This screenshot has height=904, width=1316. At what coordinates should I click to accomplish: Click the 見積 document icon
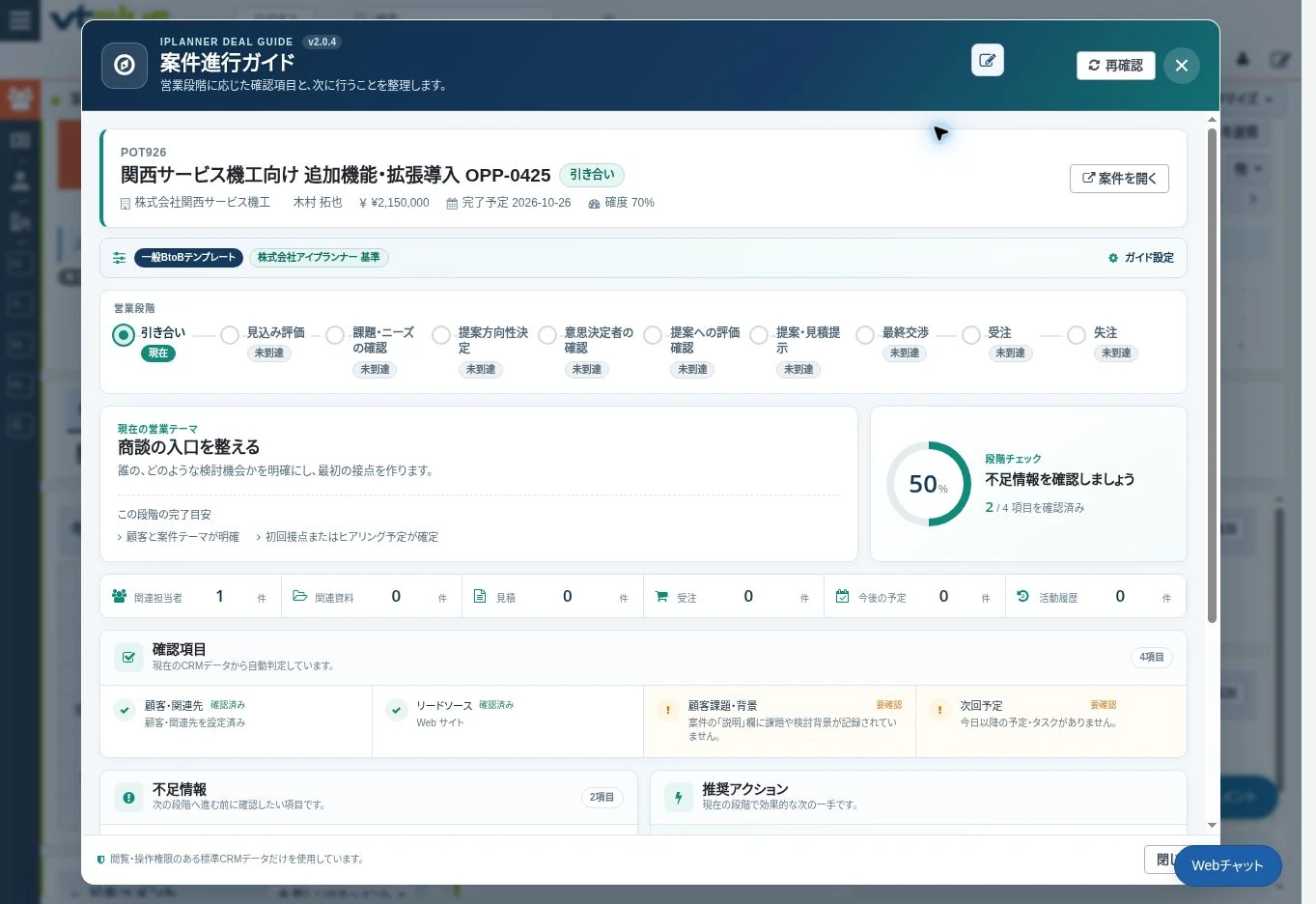480,597
